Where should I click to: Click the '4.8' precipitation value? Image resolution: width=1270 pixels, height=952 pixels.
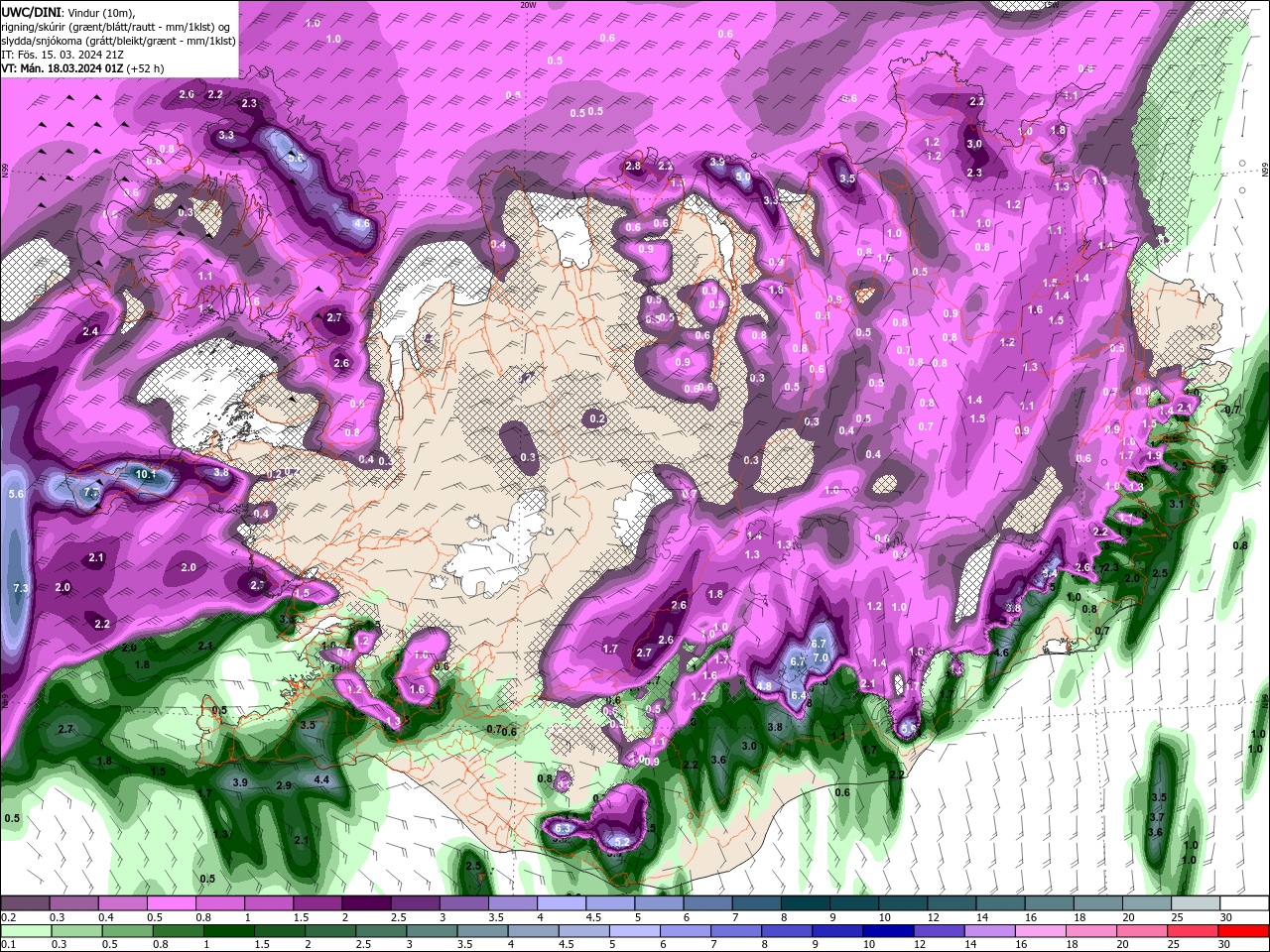click(x=764, y=685)
